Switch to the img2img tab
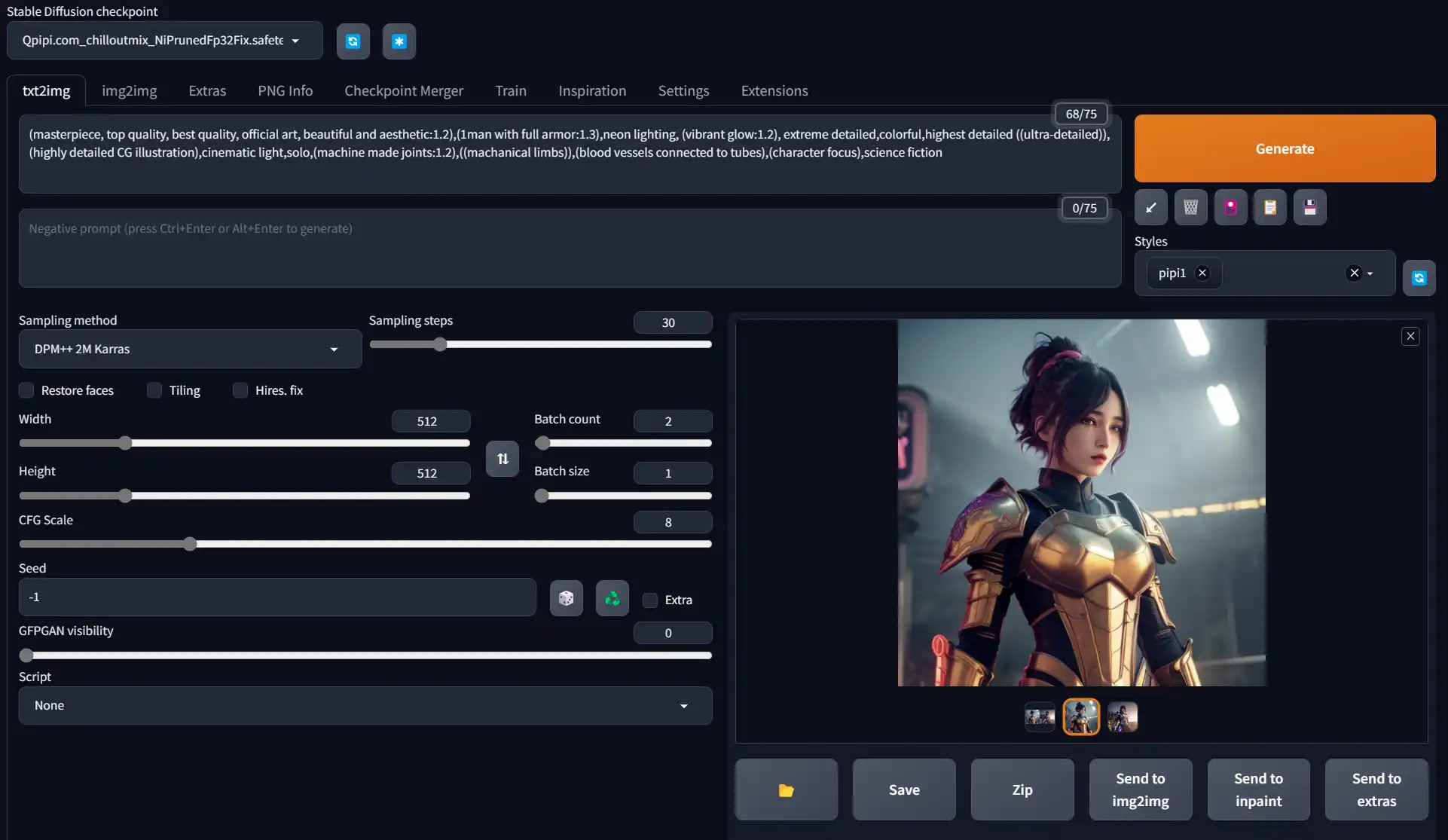Image resolution: width=1448 pixels, height=840 pixels. pos(129,90)
